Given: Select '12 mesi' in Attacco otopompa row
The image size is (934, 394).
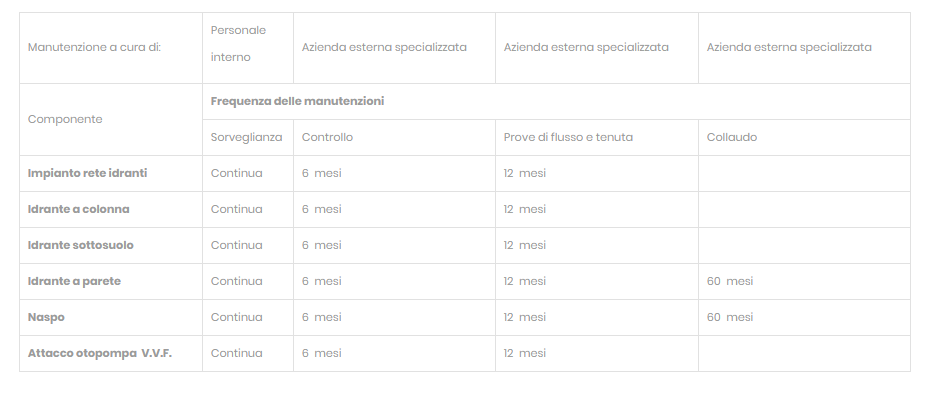Looking at the screenshot, I should [x=525, y=353].
